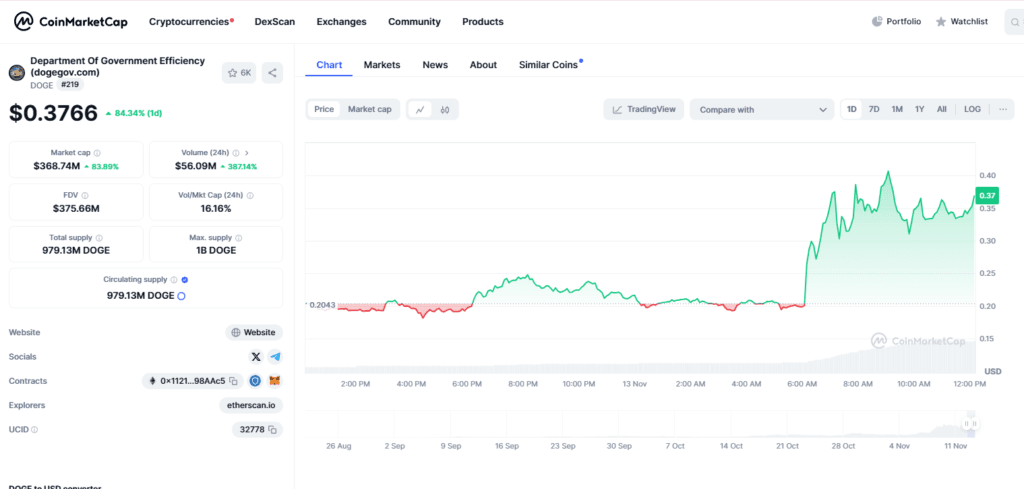1024x489 pixels.
Task: Click the verified circulating supply badge
Action: tap(185, 279)
